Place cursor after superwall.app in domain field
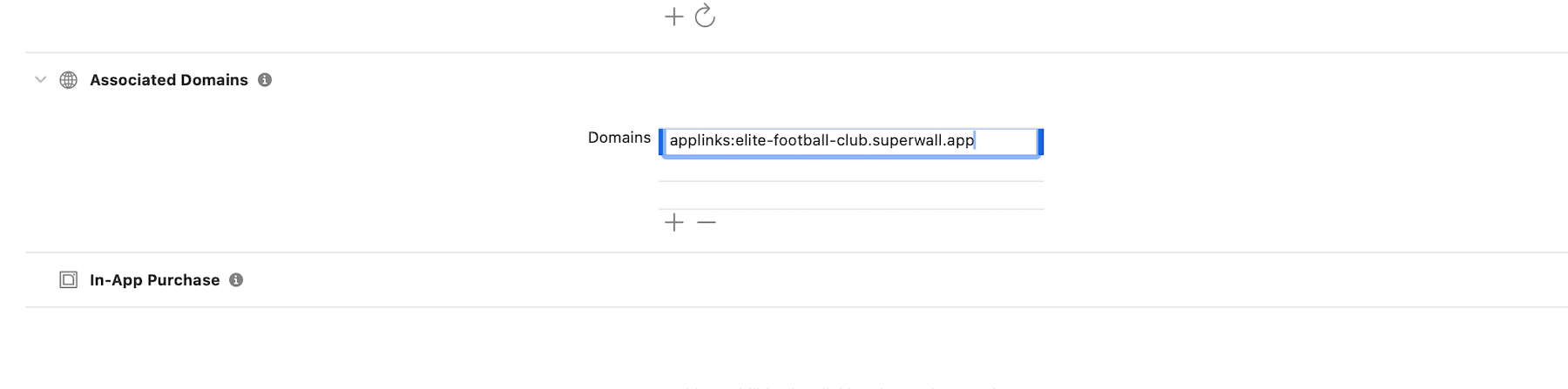The image size is (1568, 389). [975, 140]
